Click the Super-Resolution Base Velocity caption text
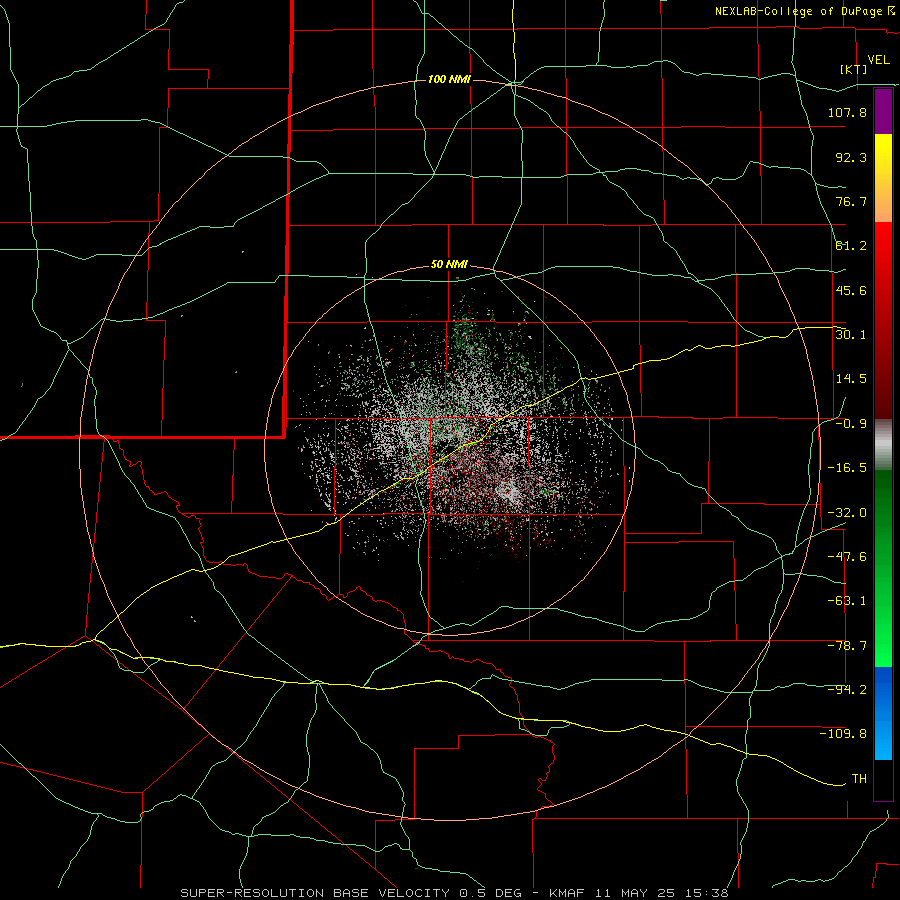The width and height of the screenshot is (900, 900). 454,893
